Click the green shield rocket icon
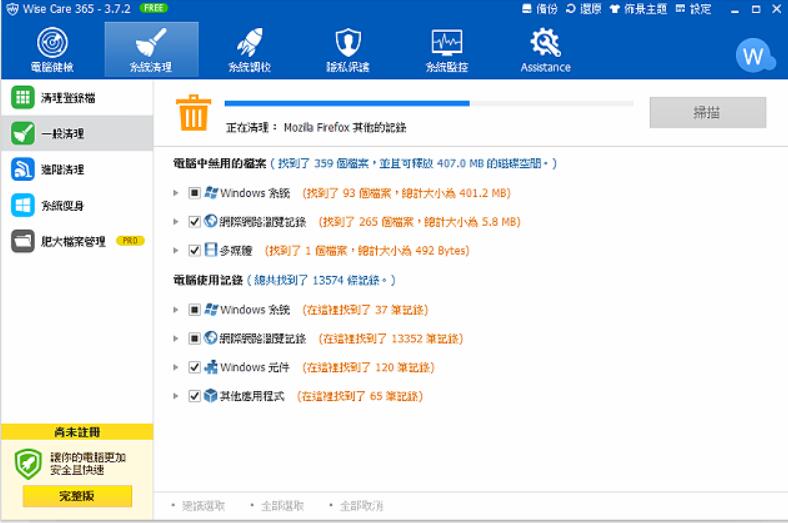The height and width of the screenshot is (523, 788). (28, 463)
